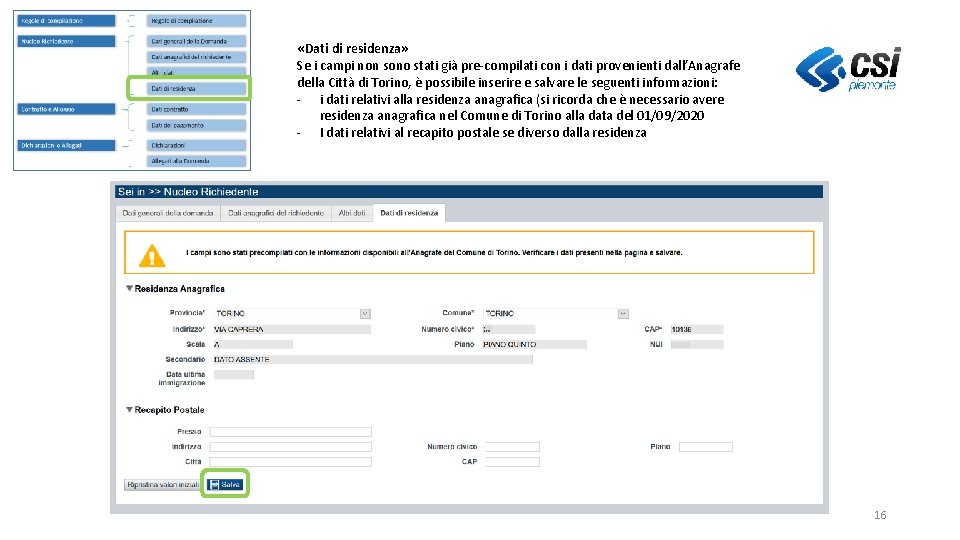This screenshot has width=960, height=540.
Task: Click the empty Numero civico field in Recapito Postale
Action: [x=512, y=447]
